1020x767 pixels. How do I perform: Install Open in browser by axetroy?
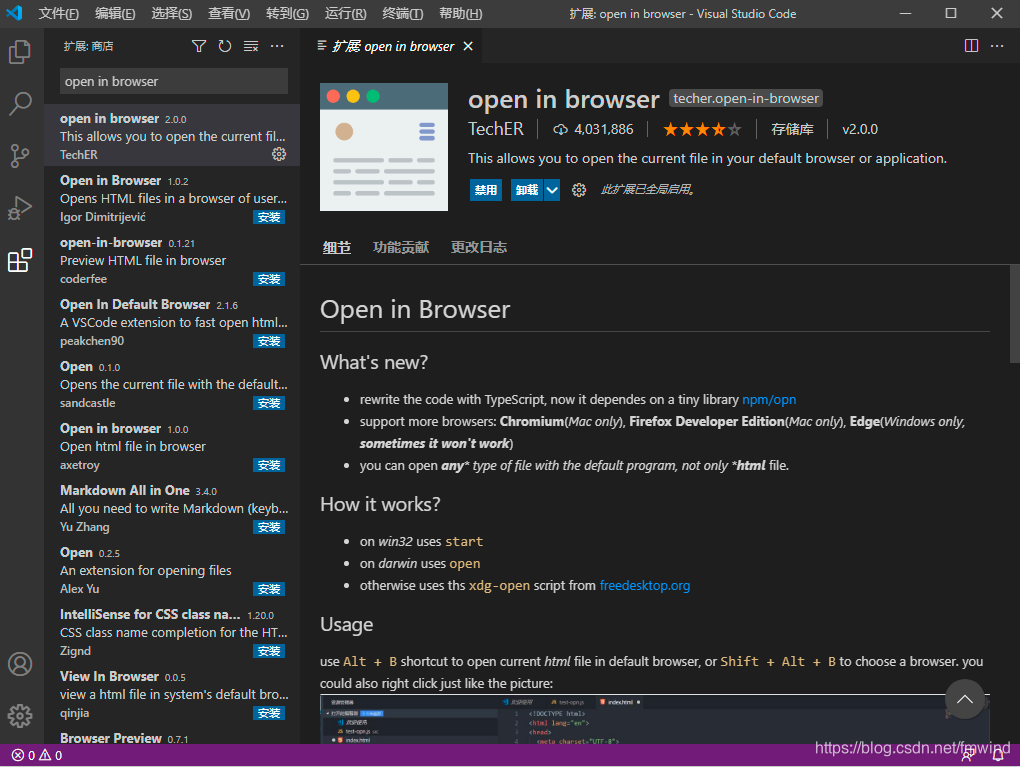point(269,465)
